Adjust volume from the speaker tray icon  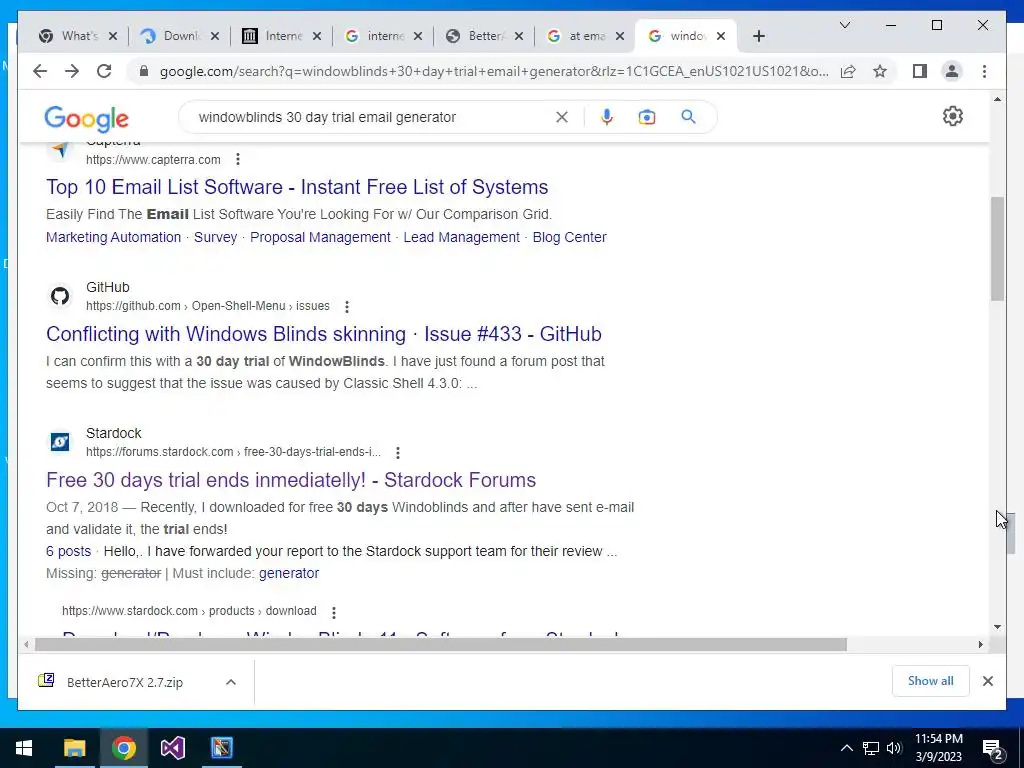(x=894, y=748)
